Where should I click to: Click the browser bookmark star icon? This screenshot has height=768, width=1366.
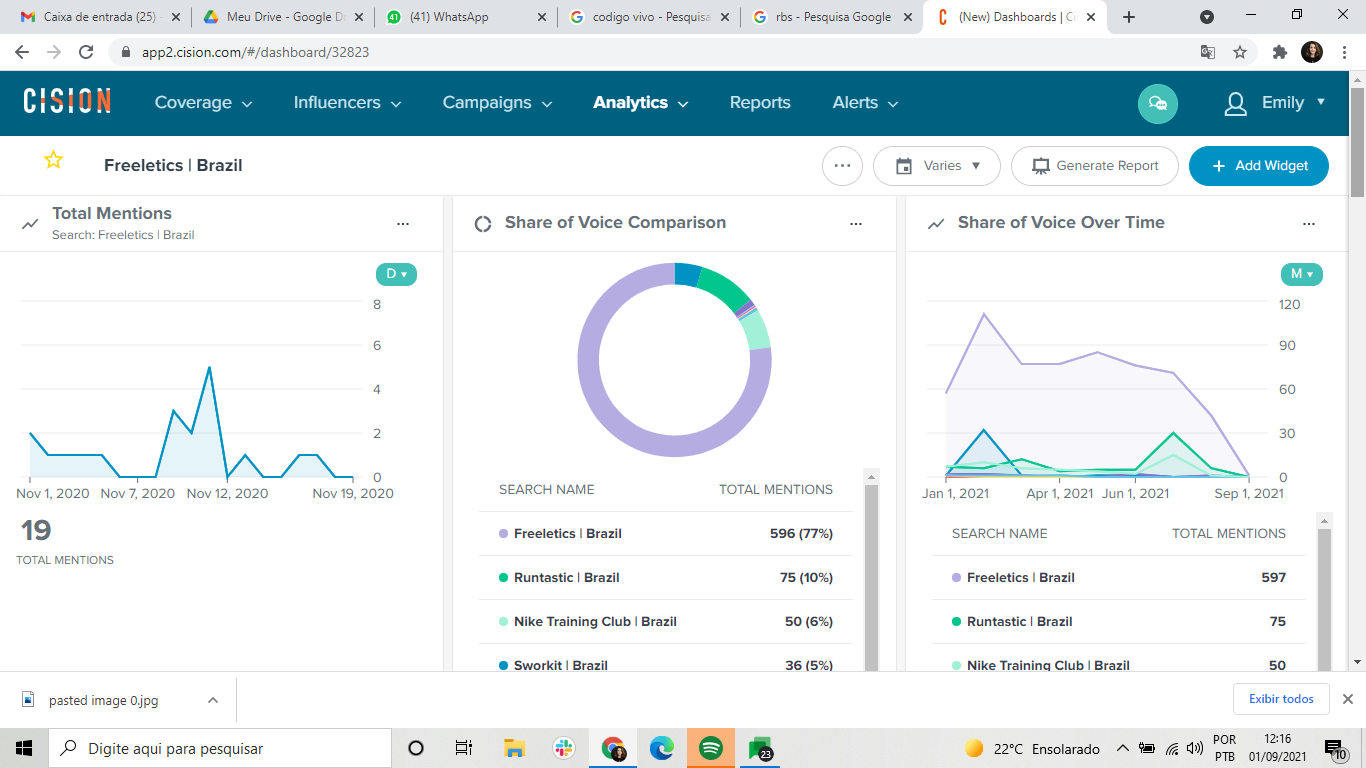click(x=1240, y=52)
